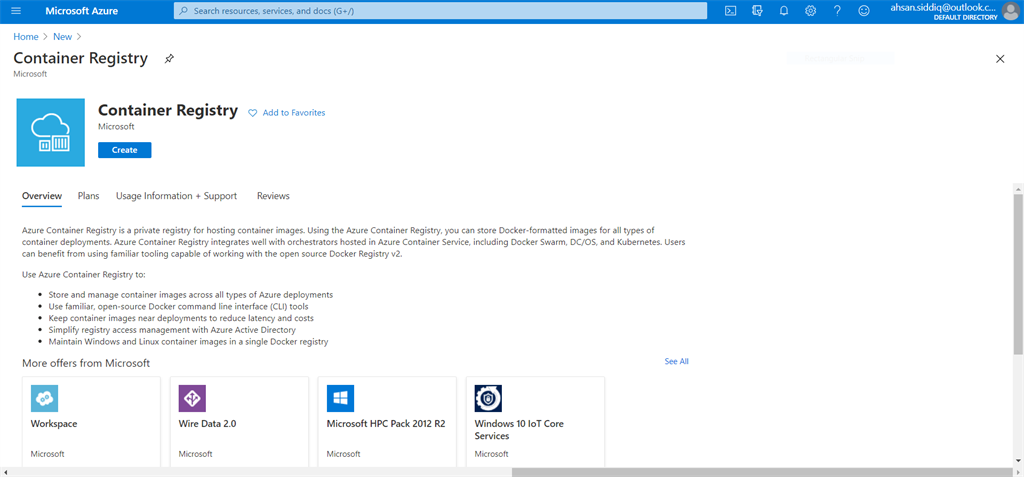Open the account avatar menu
This screenshot has width=1024, height=477.
pyautogui.click(x=1010, y=11)
